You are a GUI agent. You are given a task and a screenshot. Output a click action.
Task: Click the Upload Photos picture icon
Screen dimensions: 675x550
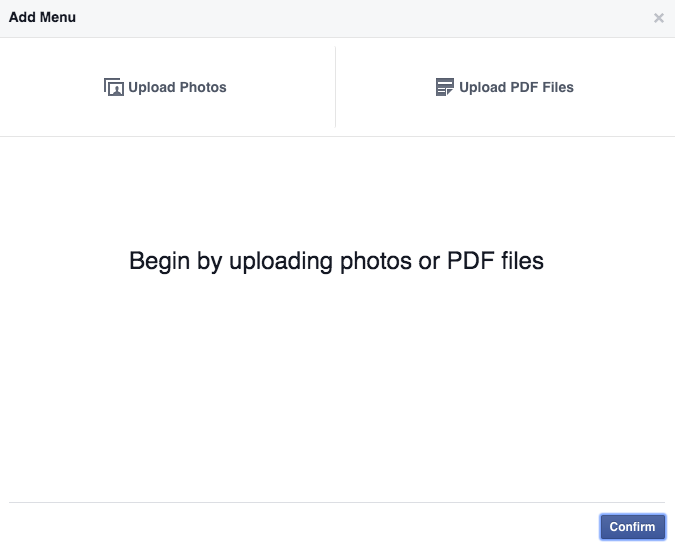pyautogui.click(x=114, y=87)
